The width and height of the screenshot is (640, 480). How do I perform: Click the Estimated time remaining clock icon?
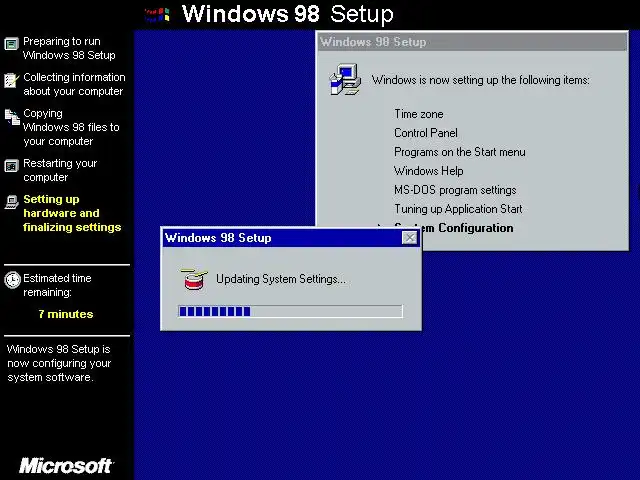click(12, 280)
